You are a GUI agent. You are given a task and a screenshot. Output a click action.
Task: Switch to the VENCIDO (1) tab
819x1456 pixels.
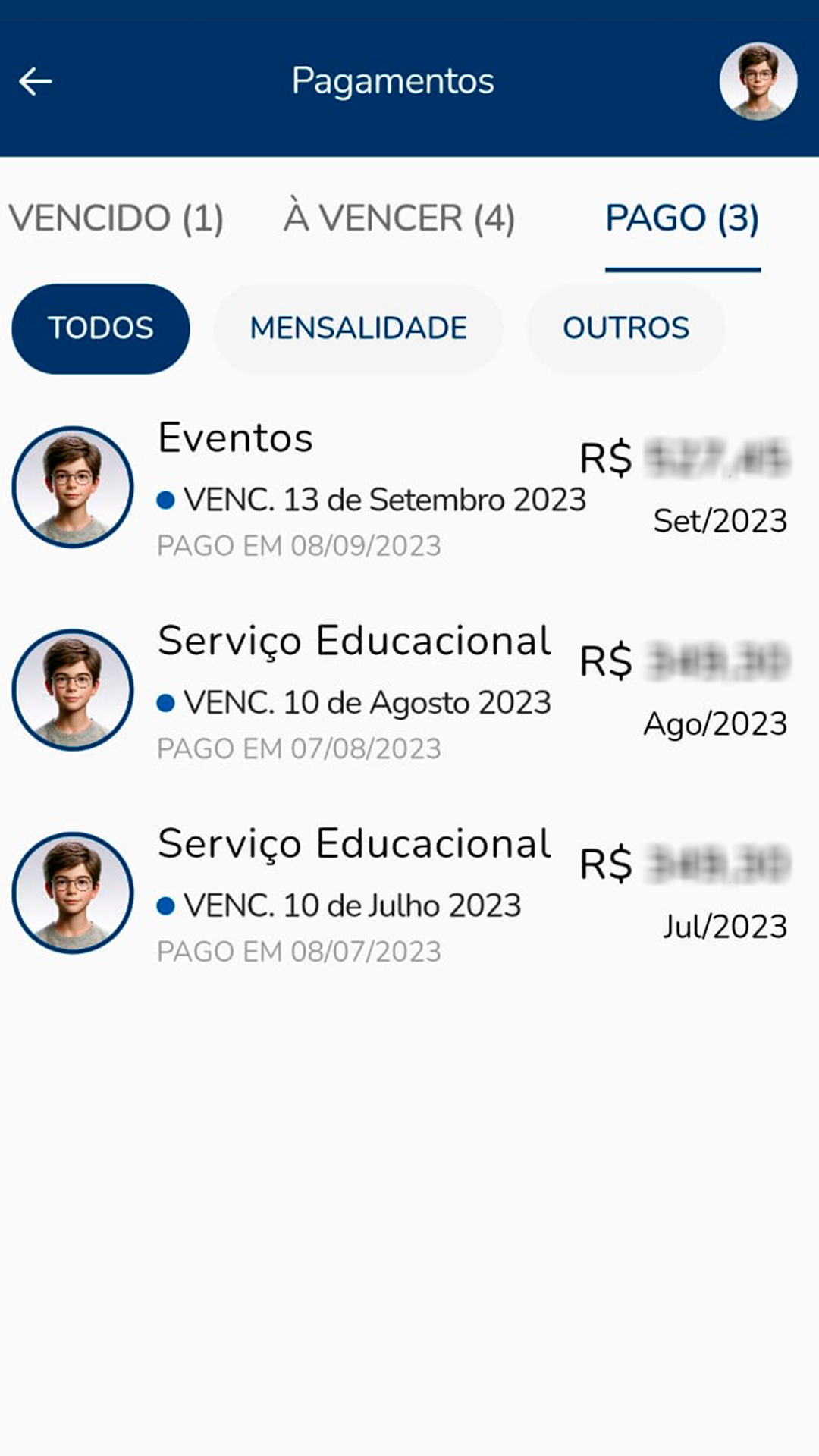pos(116,218)
